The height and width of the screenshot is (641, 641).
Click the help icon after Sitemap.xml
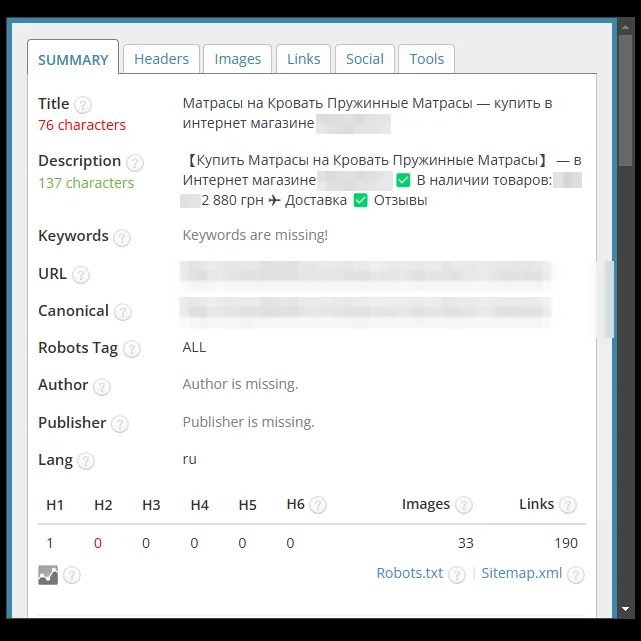(576, 575)
